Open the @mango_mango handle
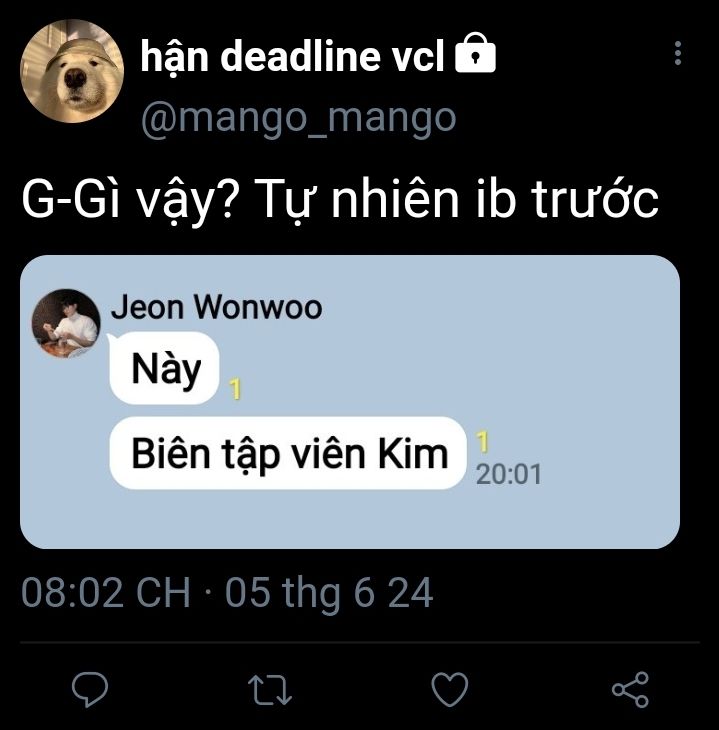This screenshot has height=730, width=719. pyautogui.click(x=298, y=118)
